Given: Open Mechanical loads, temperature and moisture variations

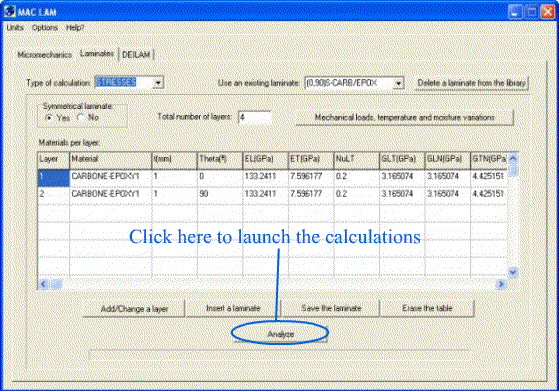Looking at the screenshot, I should pyautogui.click(x=405, y=117).
